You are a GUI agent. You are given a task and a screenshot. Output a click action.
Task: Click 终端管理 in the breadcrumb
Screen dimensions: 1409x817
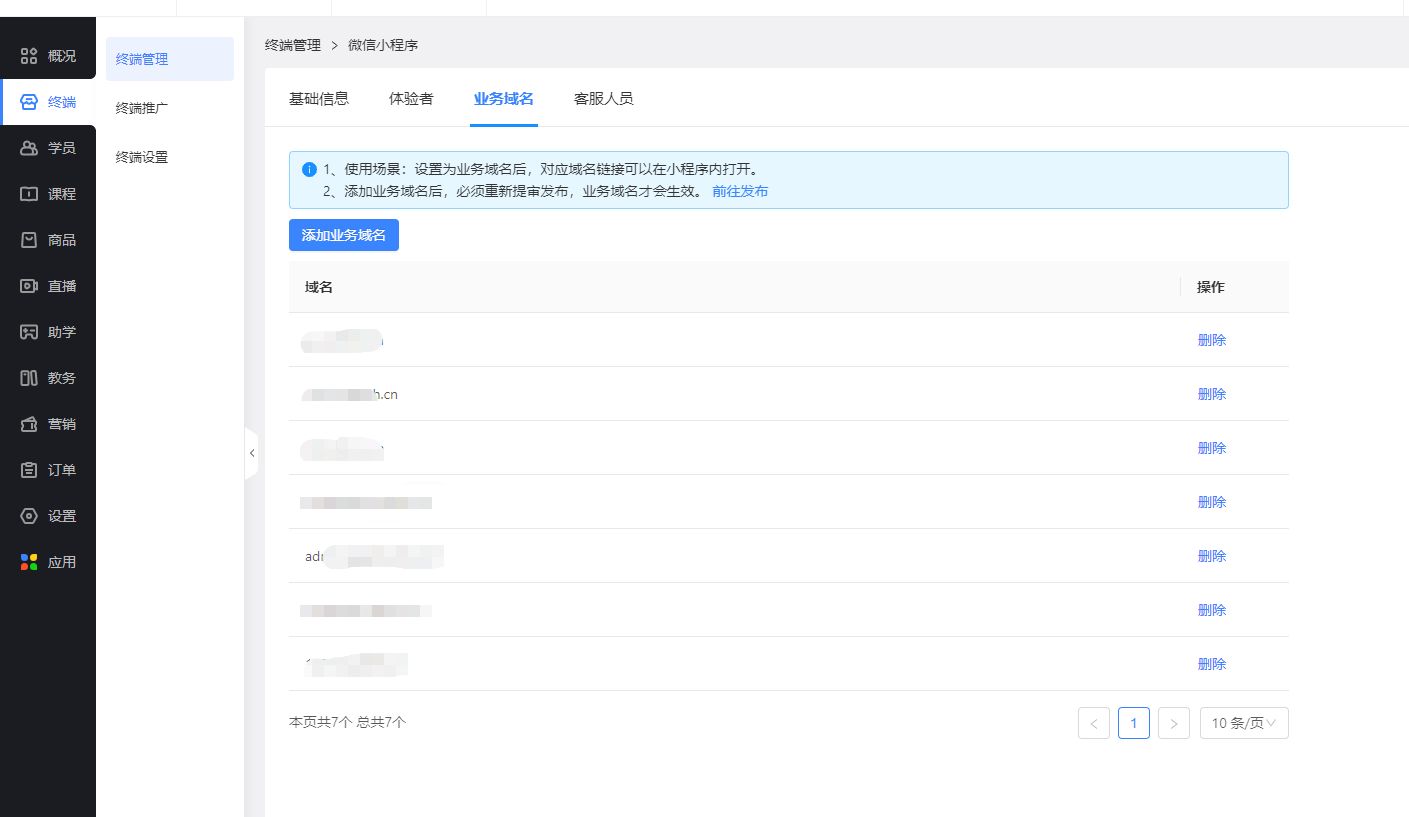[x=292, y=45]
